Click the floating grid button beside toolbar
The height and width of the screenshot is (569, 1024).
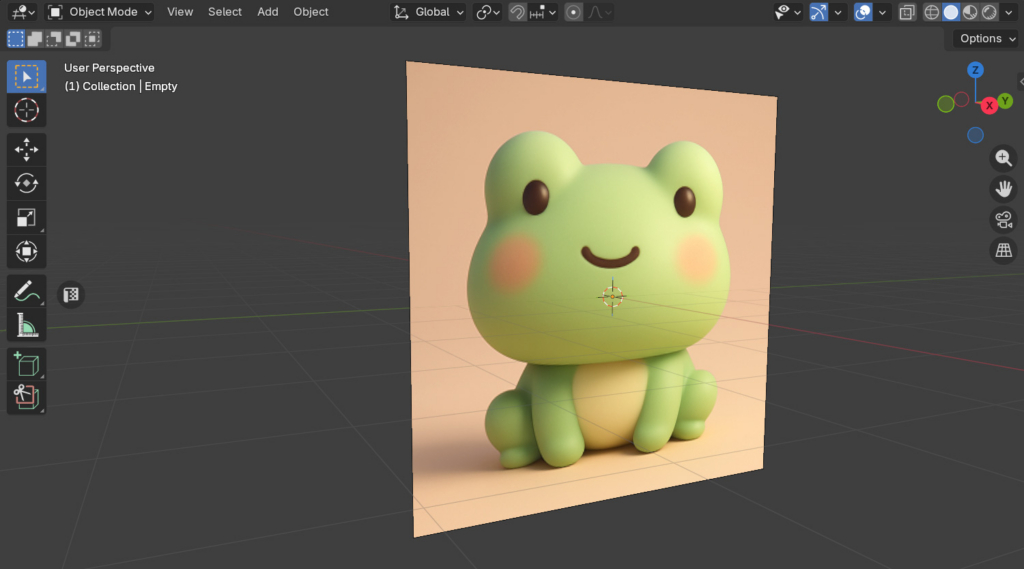pyautogui.click(x=71, y=295)
